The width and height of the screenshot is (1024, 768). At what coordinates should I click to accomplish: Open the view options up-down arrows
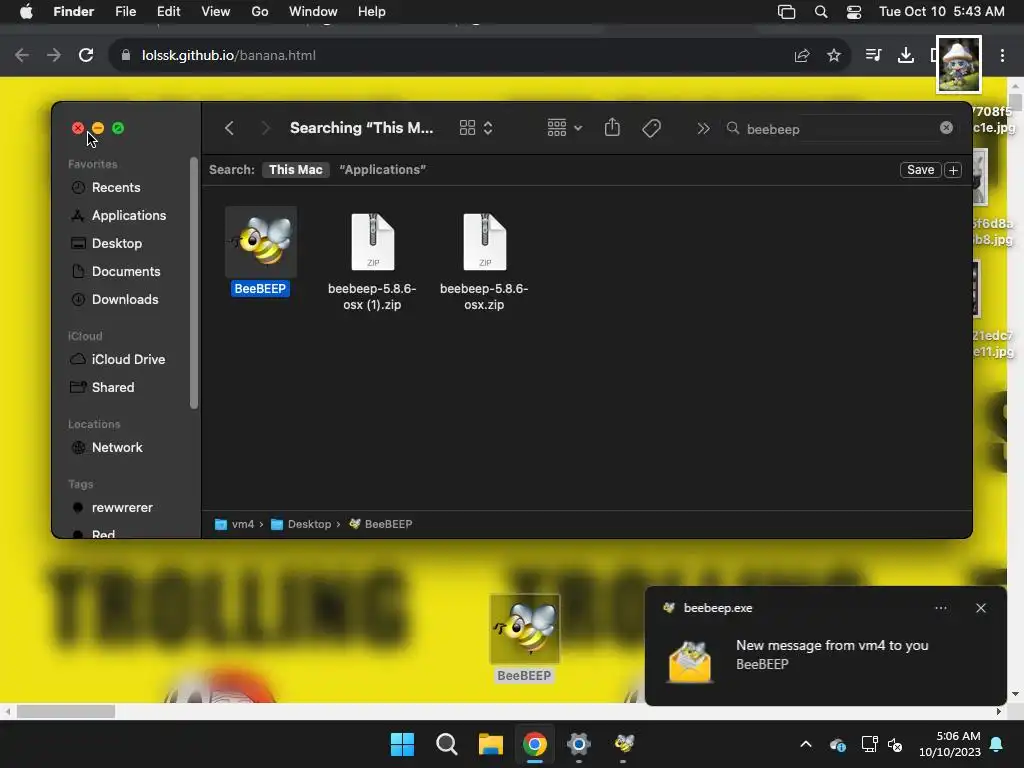point(488,128)
